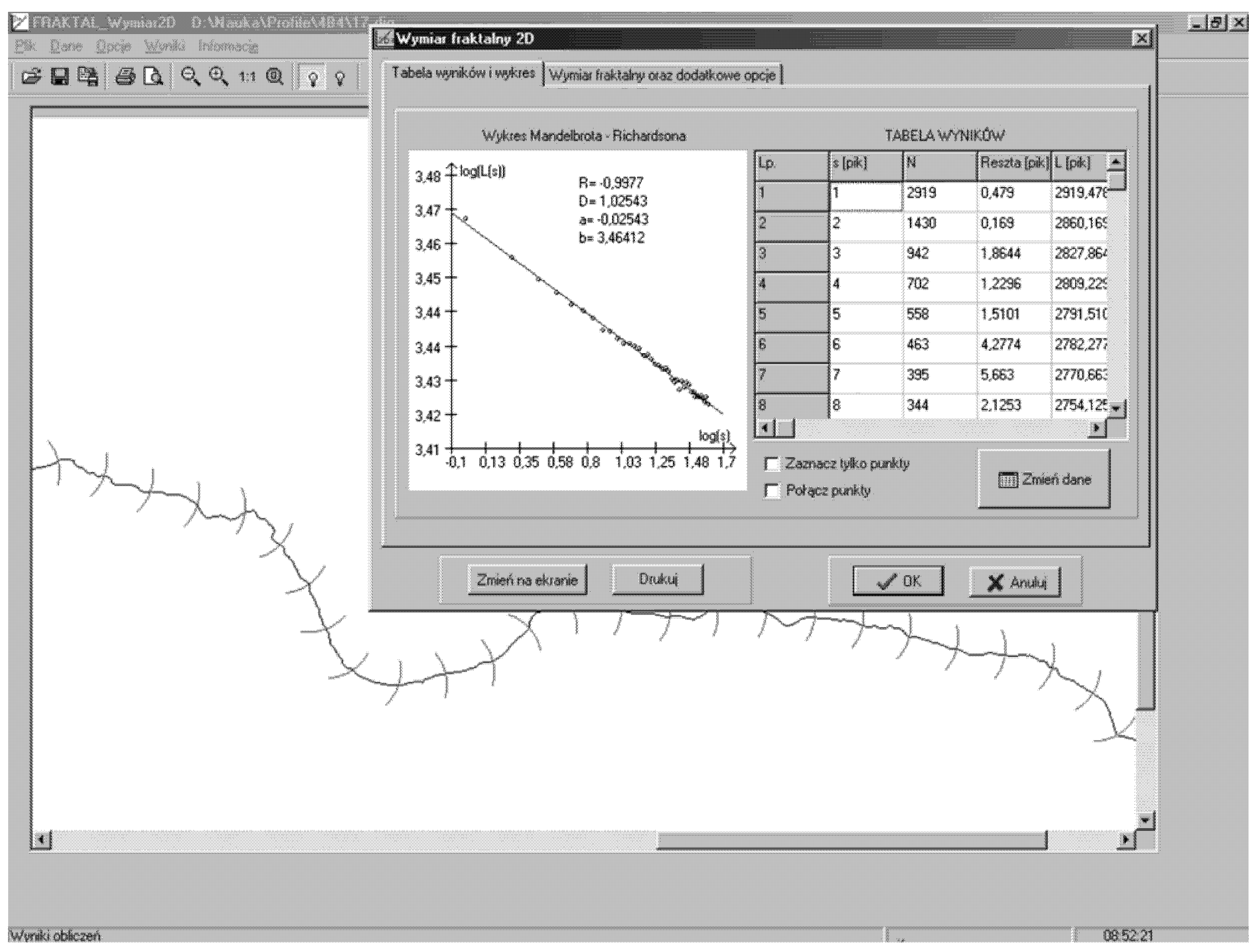Open the Wyniki menu

164,46
